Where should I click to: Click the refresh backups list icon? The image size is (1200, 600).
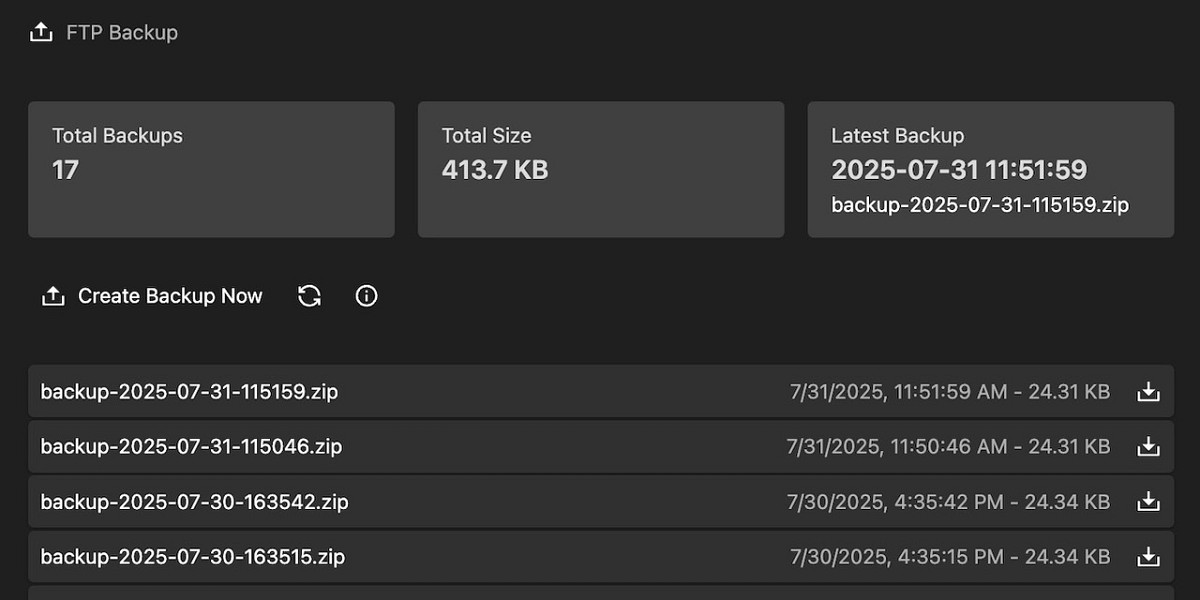coord(309,296)
